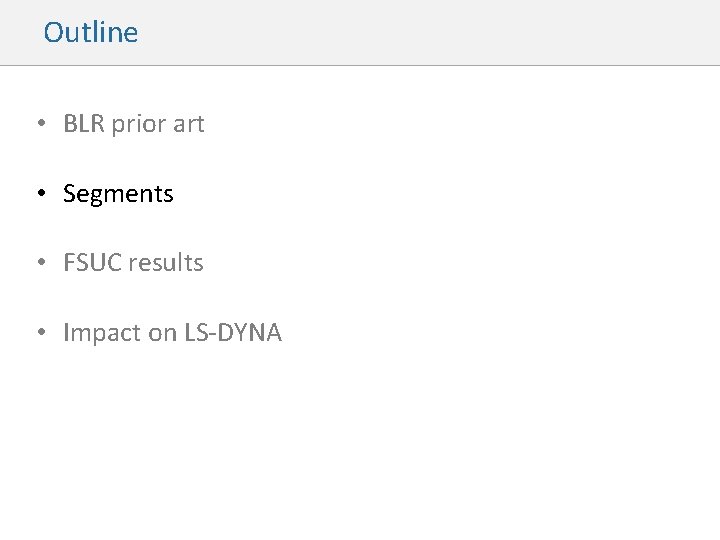Click the word "on" in last bullet
Viewport: 720px width, 540px height.
pos(162,333)
